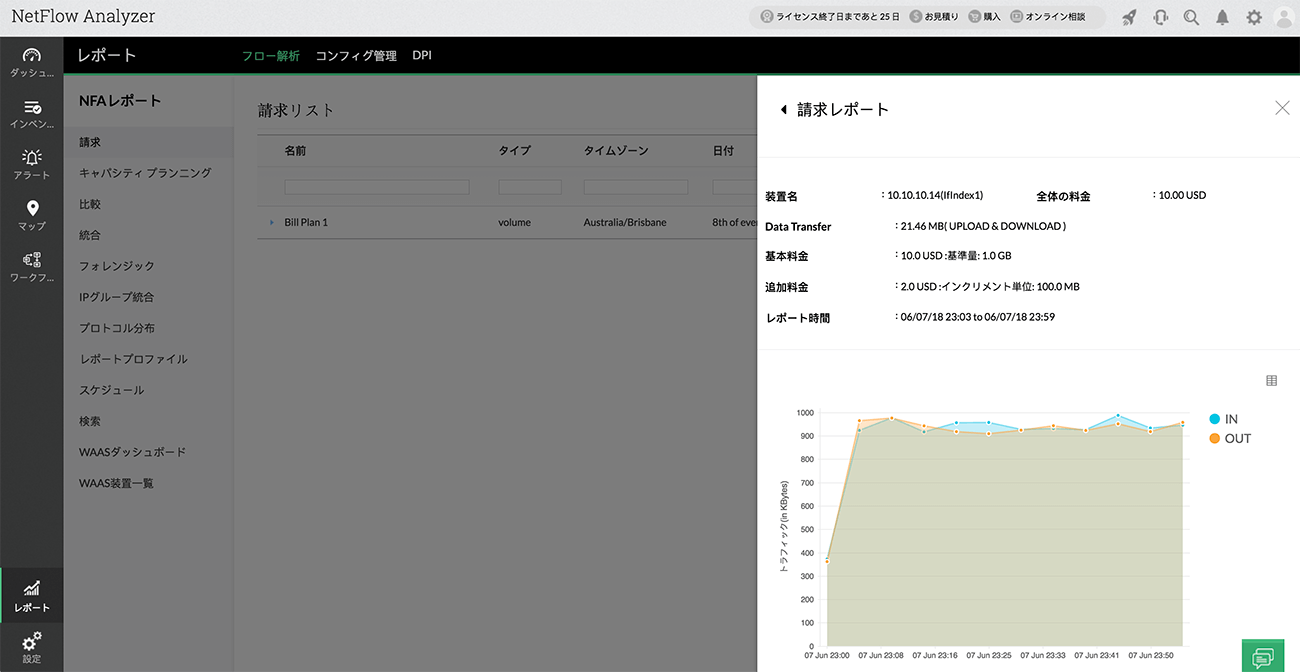Open キャパシティ プランニング report
This screenshot has width=1300, height=672.
point(145,173)
